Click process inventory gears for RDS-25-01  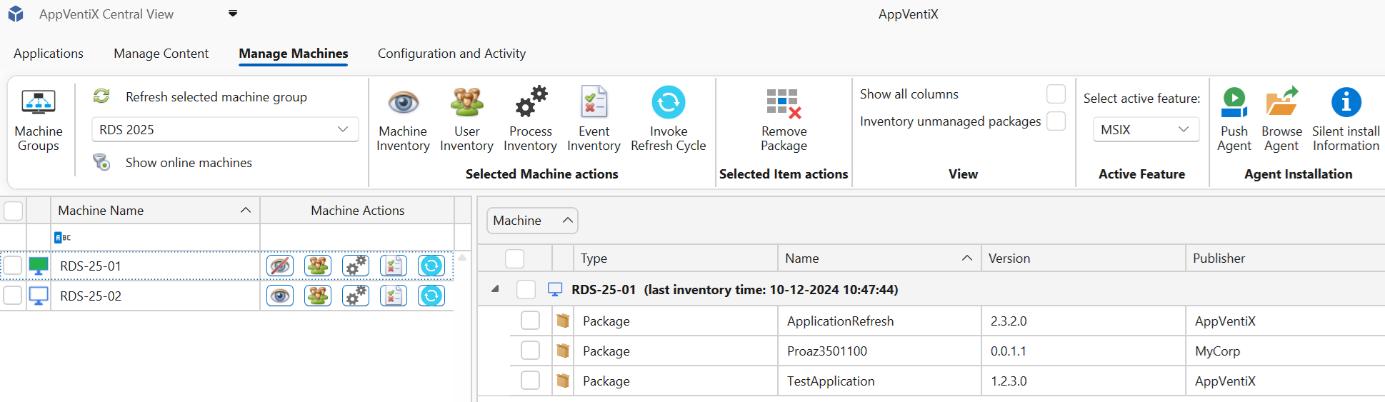pos(355,266)
